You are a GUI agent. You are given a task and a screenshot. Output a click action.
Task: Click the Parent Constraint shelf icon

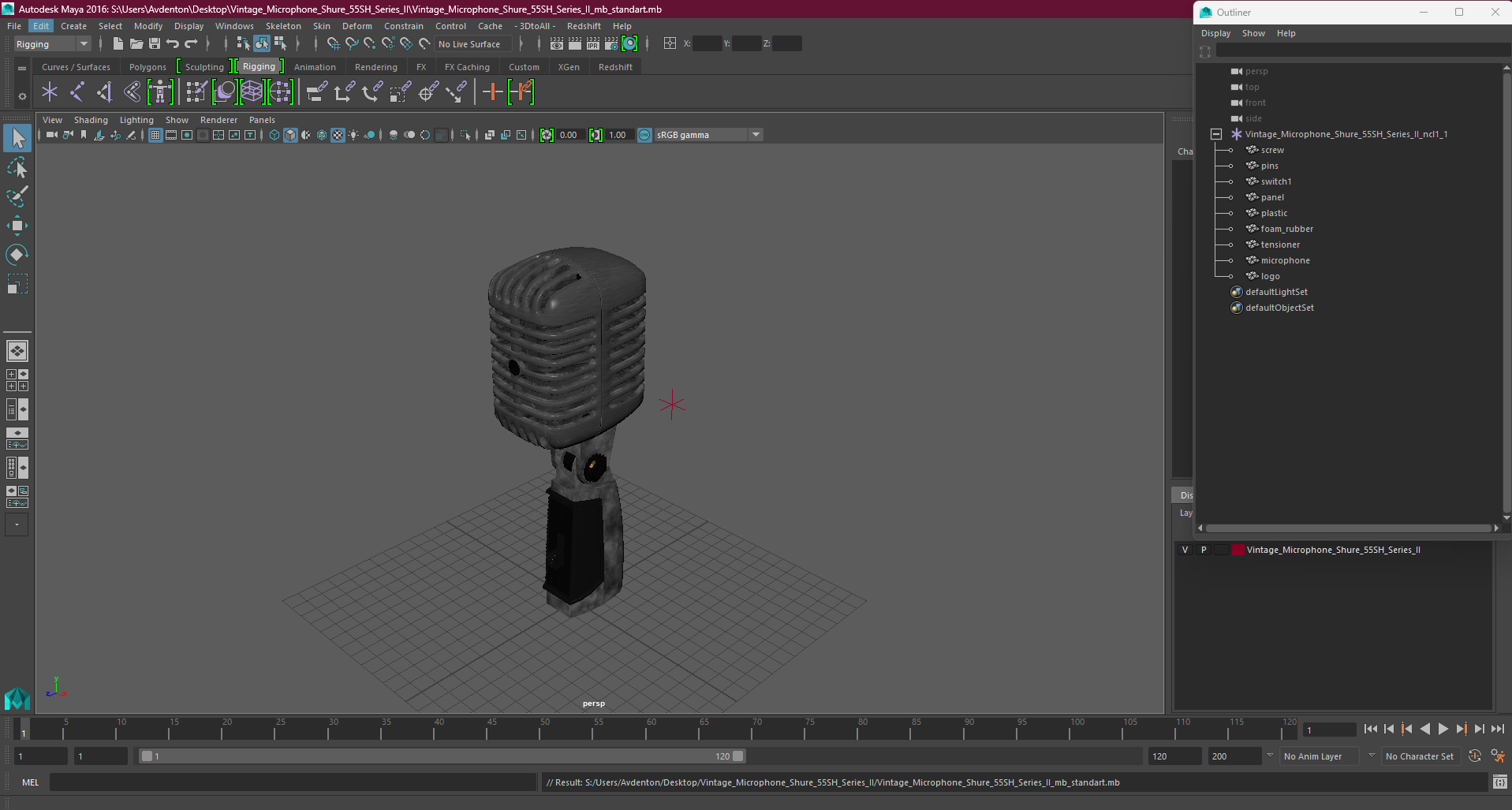point(316,92)
